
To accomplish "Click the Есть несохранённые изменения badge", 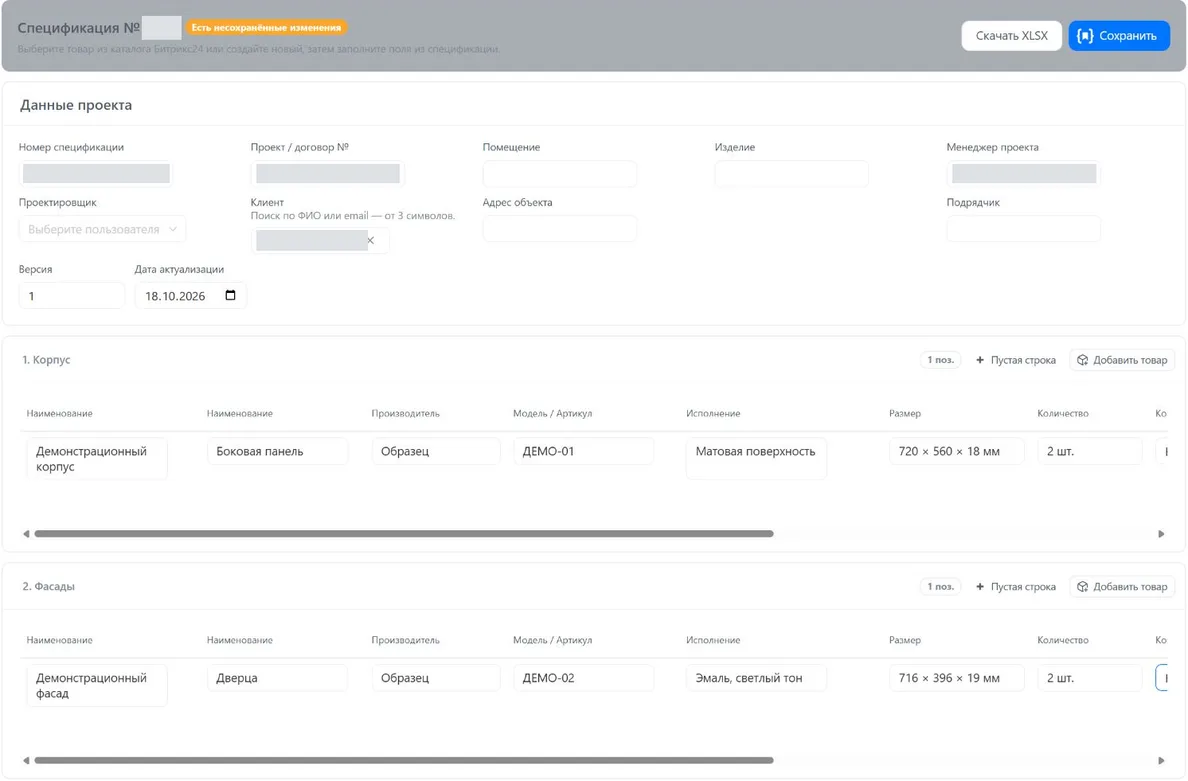I will [x=266, y=27].
